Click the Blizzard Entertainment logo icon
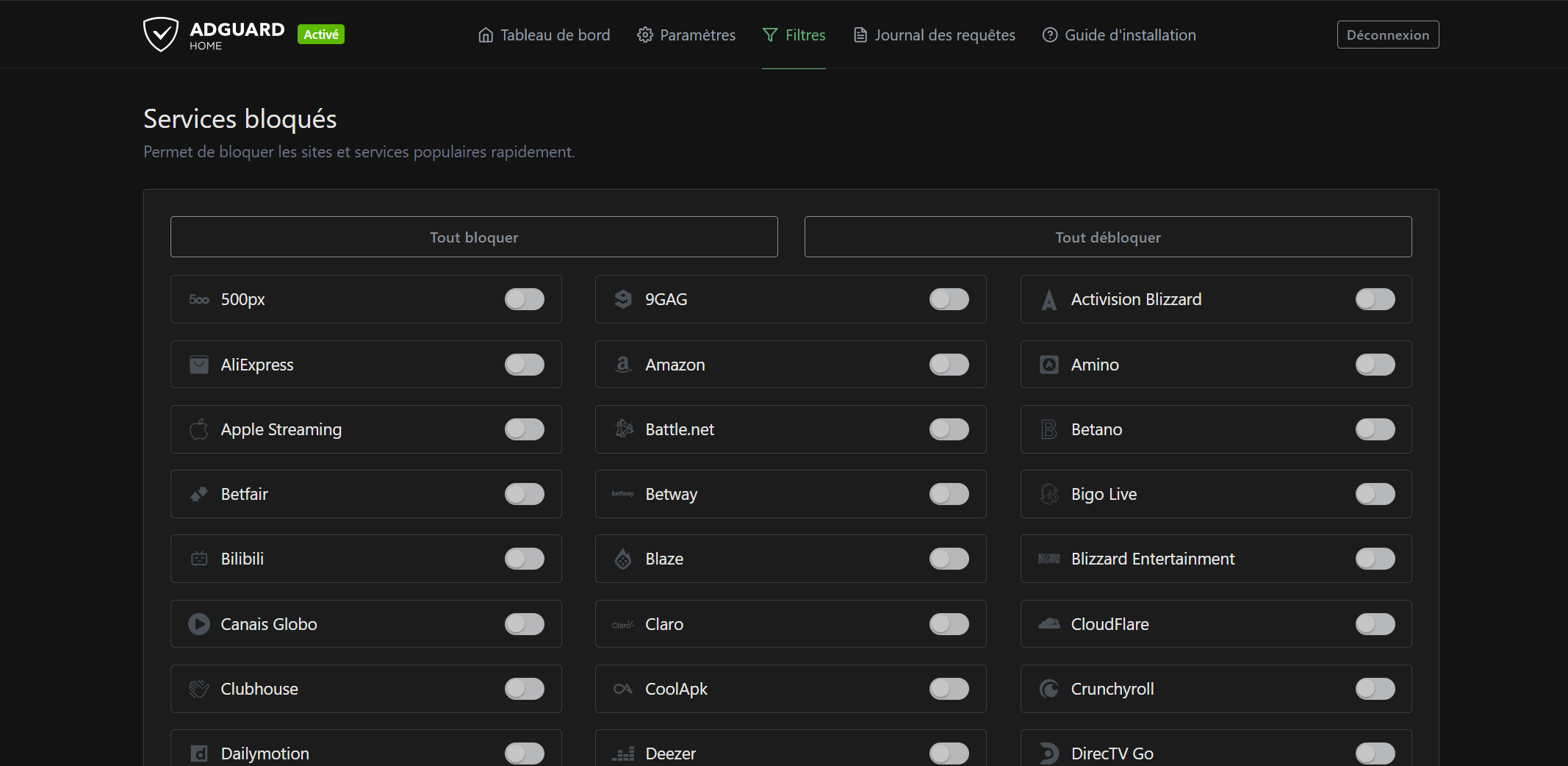The height and width of the screenshot is (766, 1568). coord(1049,559)
